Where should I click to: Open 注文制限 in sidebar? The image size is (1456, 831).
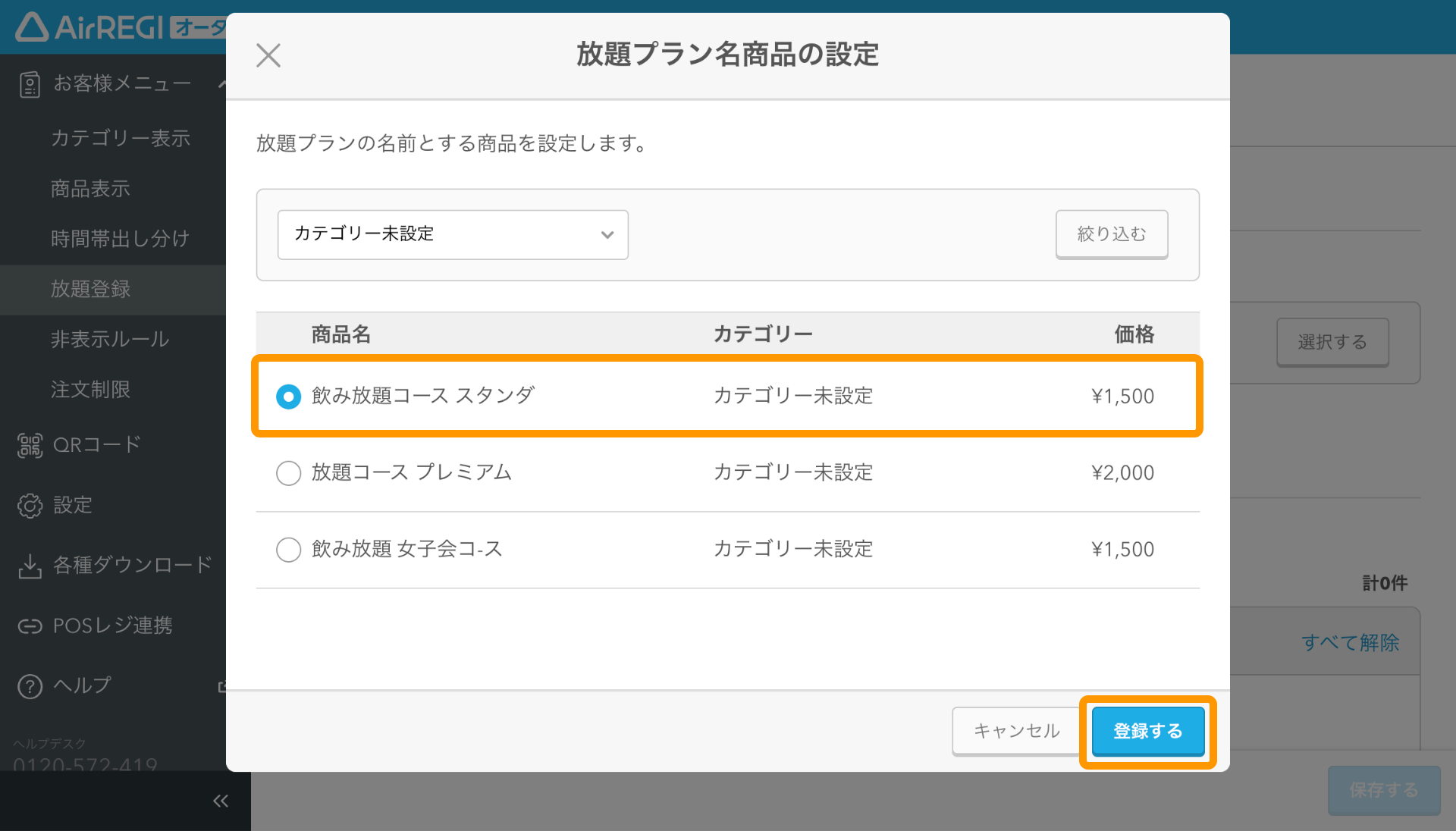pyautogui.click(x=90, y=389)
